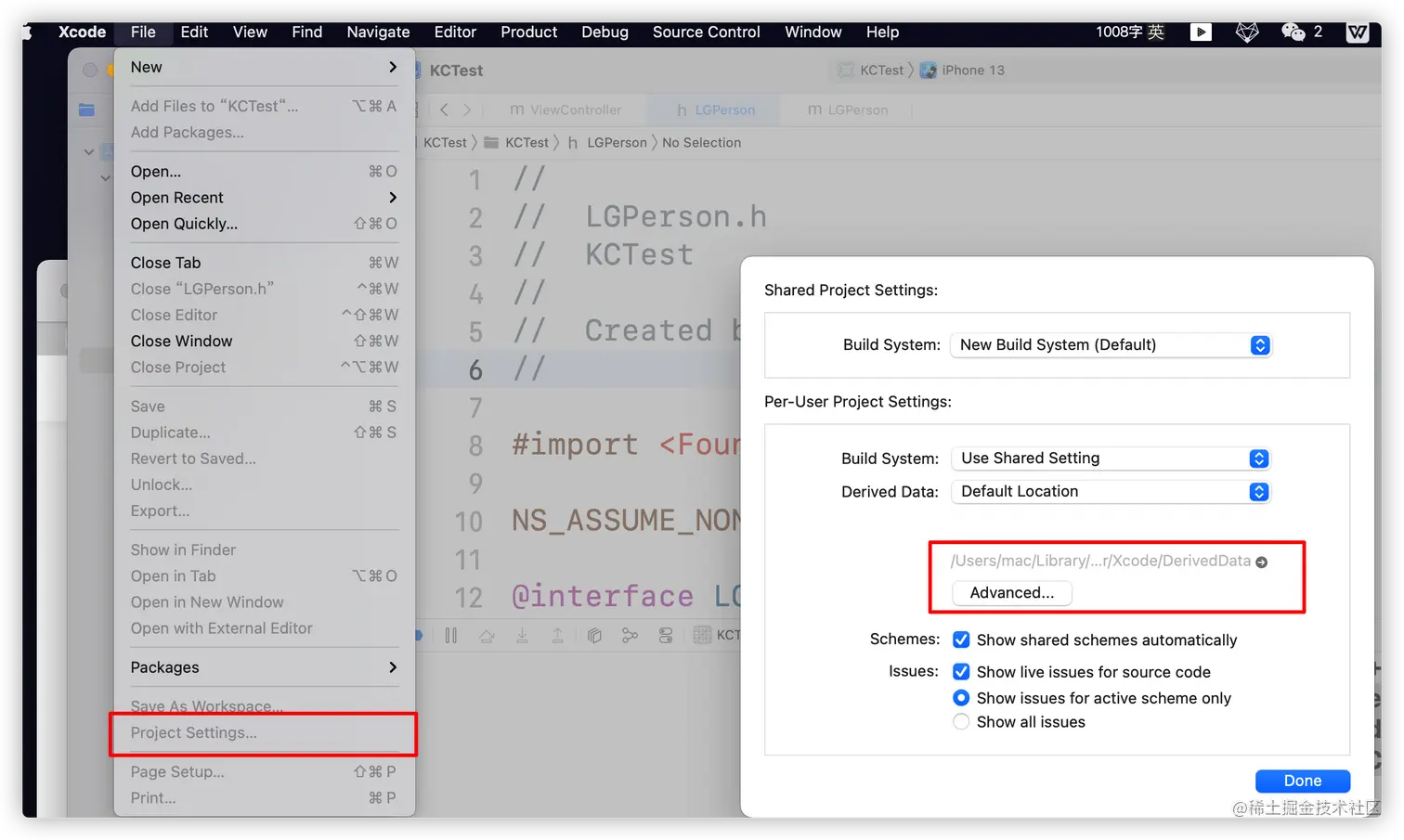Click the white play icon in menu bar
Image resolution: width=1404 pixels, height=840 pixels.
coord(1201,32)
